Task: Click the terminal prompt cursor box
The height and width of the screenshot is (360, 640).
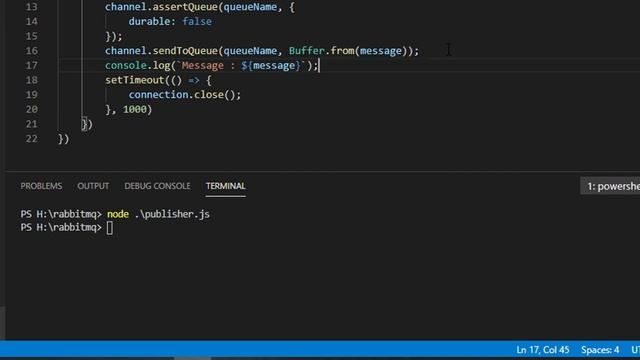Action: pyautogui.click(x=110, y=228)
